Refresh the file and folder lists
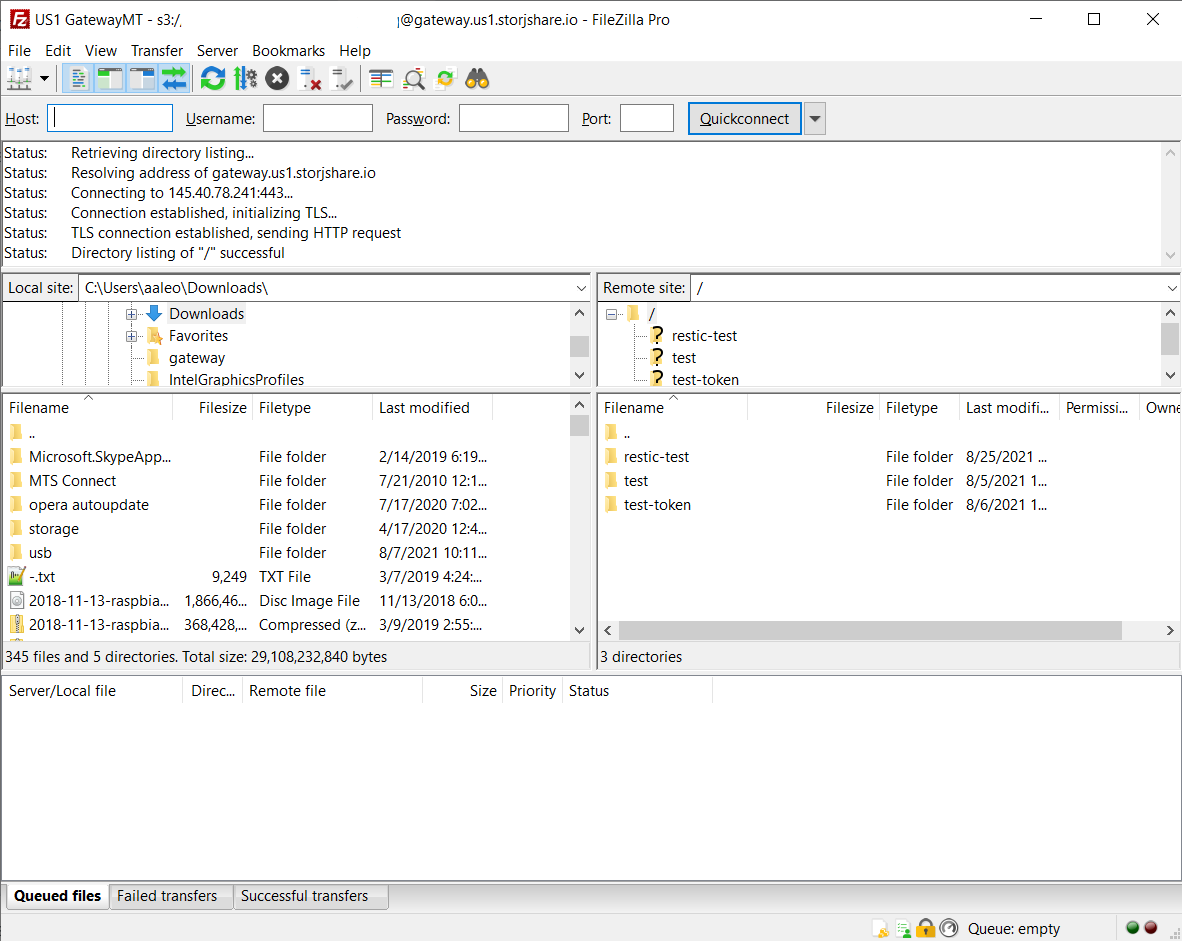Viewport: 1182px width, 941px height. (x=213, y=78)
